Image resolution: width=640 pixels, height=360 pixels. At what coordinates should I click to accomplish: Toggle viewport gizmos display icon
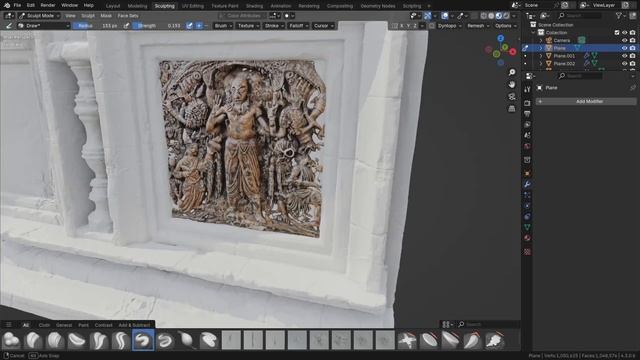coord(427,16)
